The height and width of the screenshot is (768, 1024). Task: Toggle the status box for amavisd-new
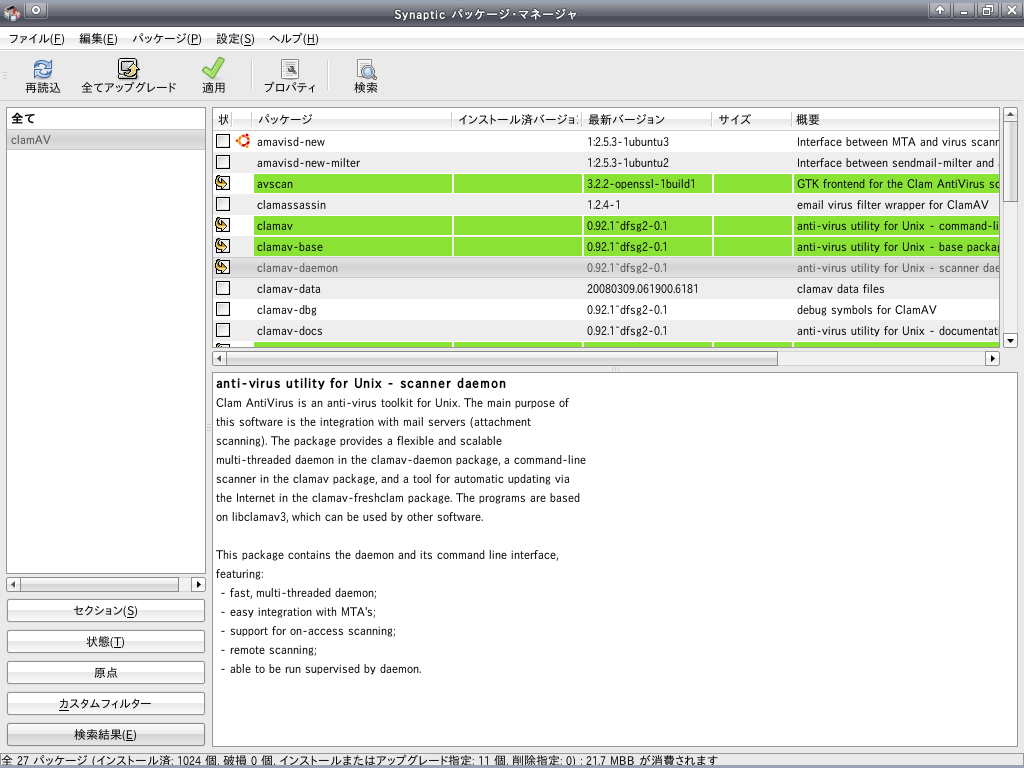(x=223, y=141)
